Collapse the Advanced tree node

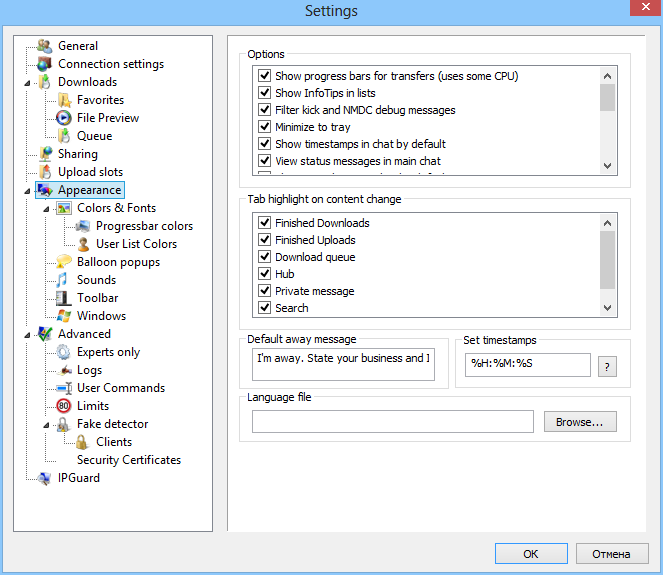click(28, 335)
